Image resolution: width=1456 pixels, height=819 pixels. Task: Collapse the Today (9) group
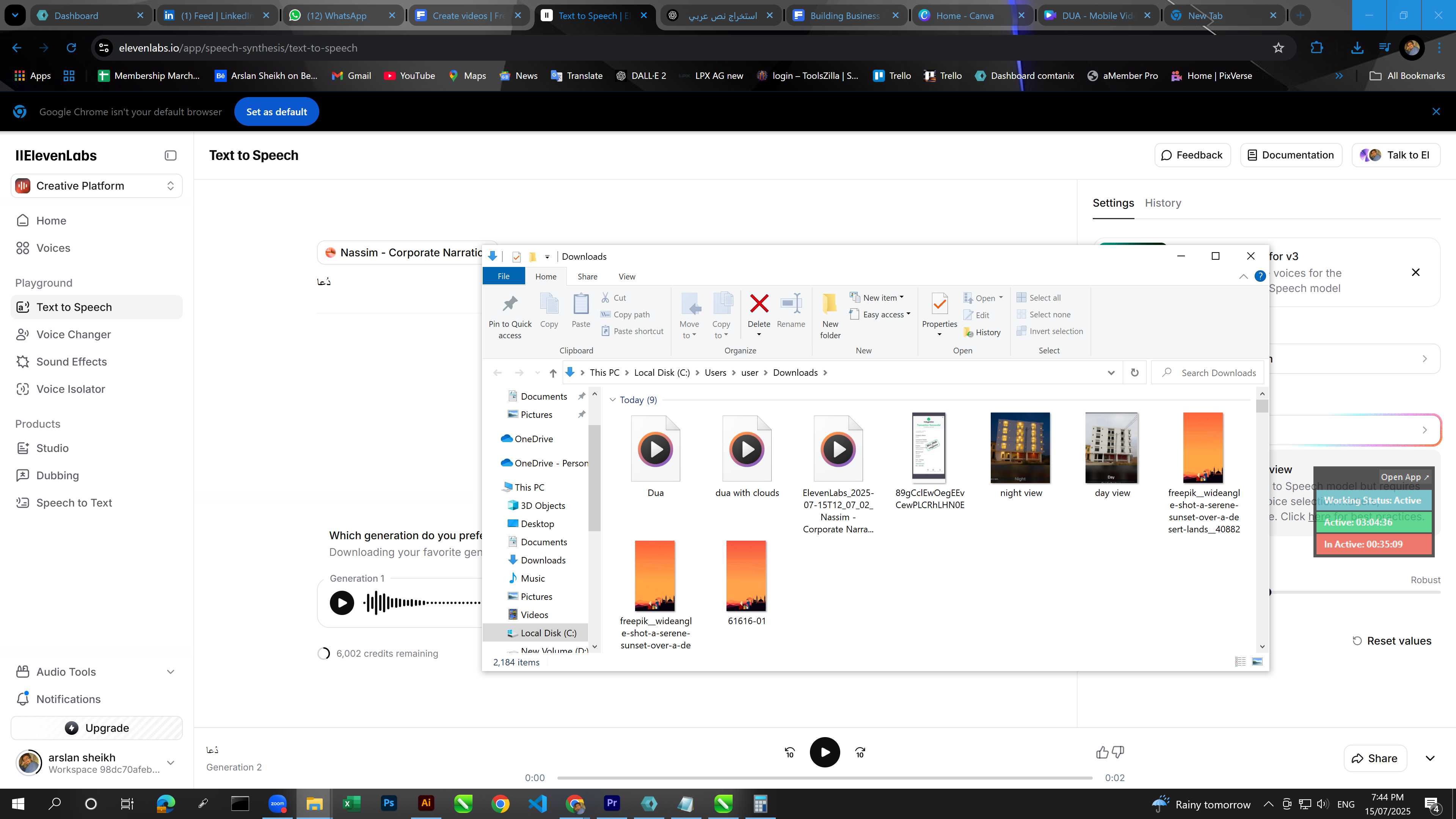612,400
